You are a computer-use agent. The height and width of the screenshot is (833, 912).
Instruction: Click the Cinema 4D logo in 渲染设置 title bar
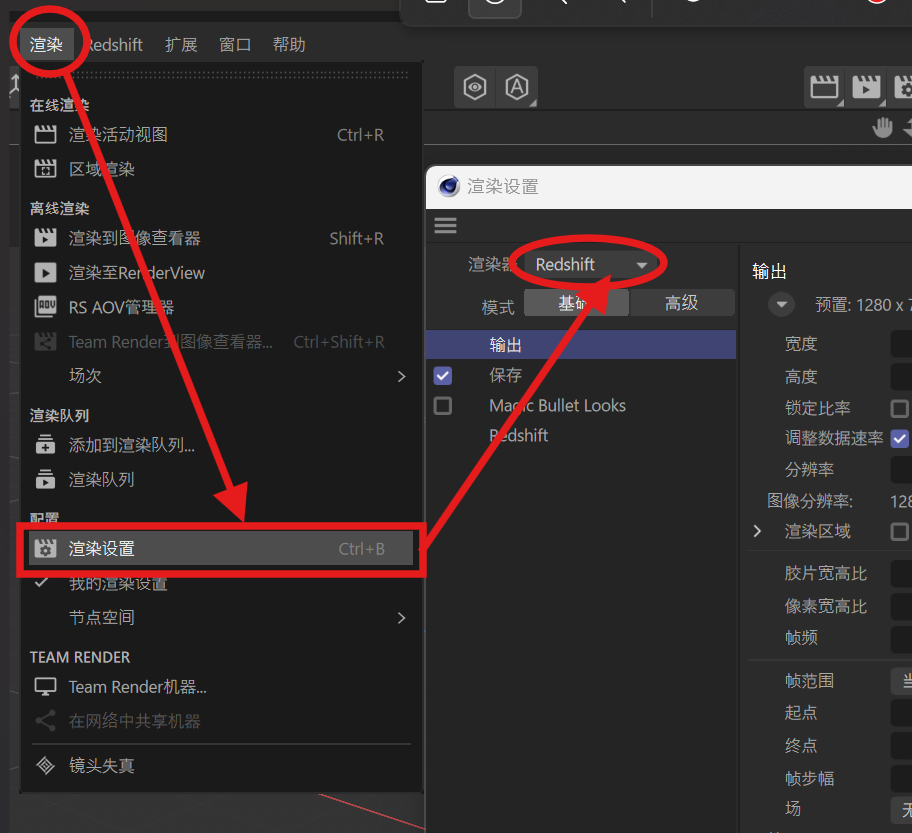pos(449,187)
